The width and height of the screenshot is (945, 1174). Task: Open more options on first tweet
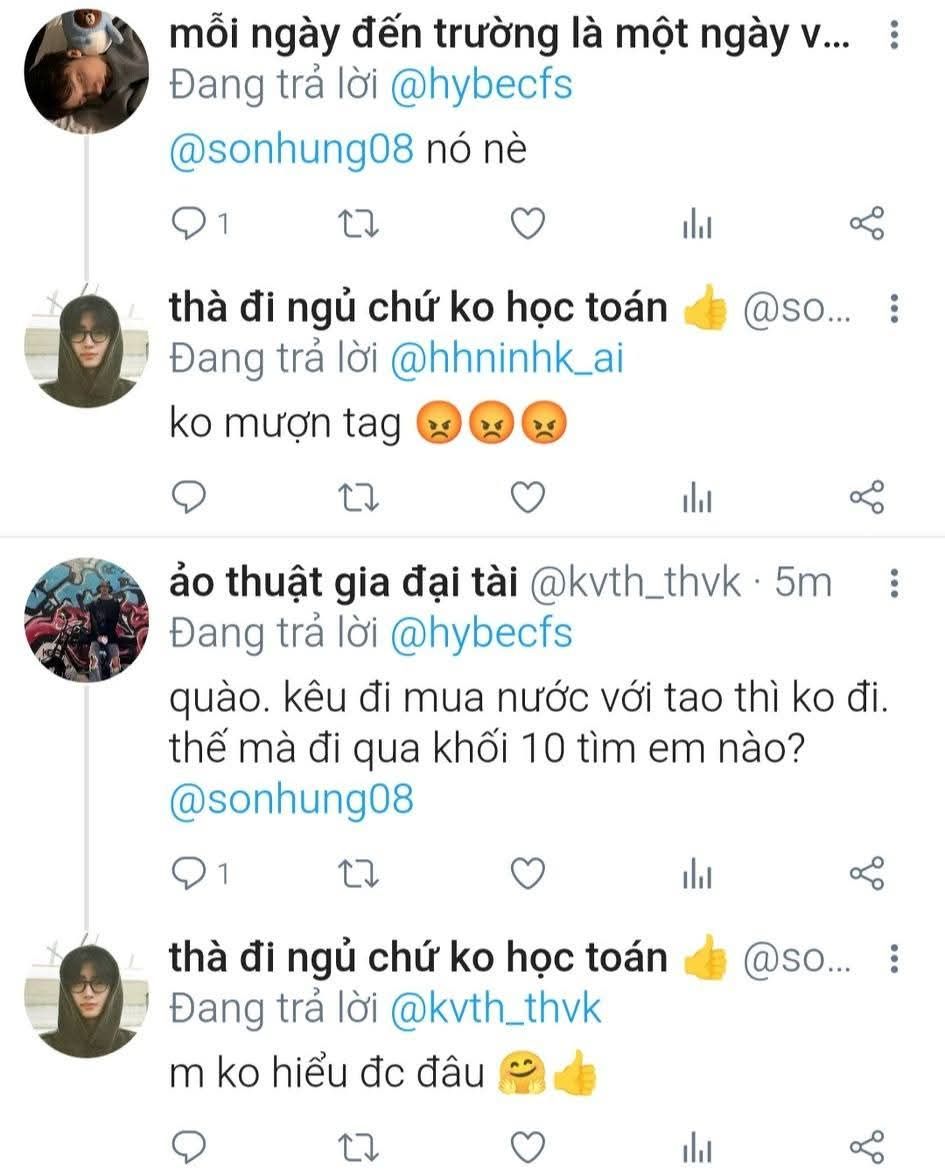click(894, 37)
